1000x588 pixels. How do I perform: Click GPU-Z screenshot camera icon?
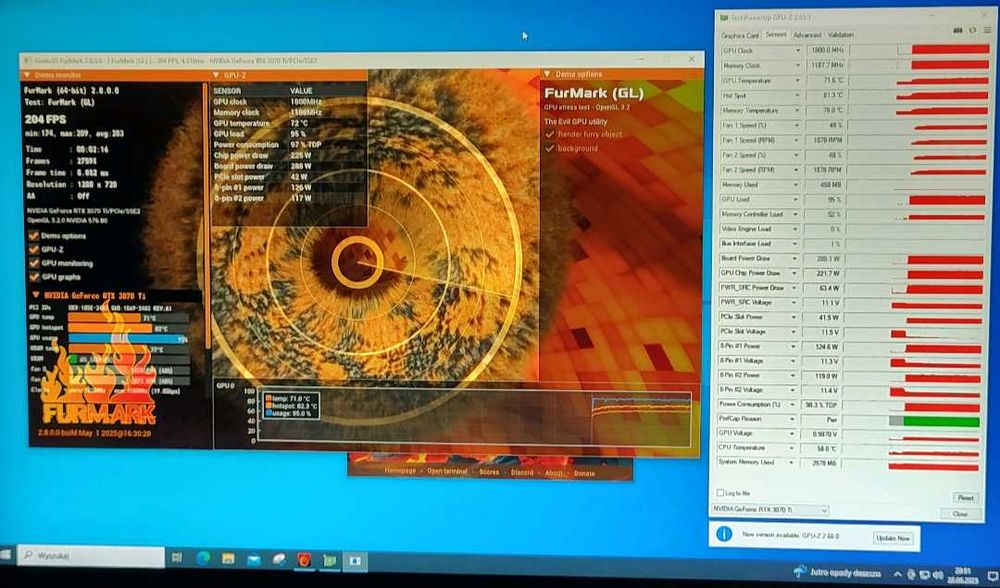pos(958,31)
